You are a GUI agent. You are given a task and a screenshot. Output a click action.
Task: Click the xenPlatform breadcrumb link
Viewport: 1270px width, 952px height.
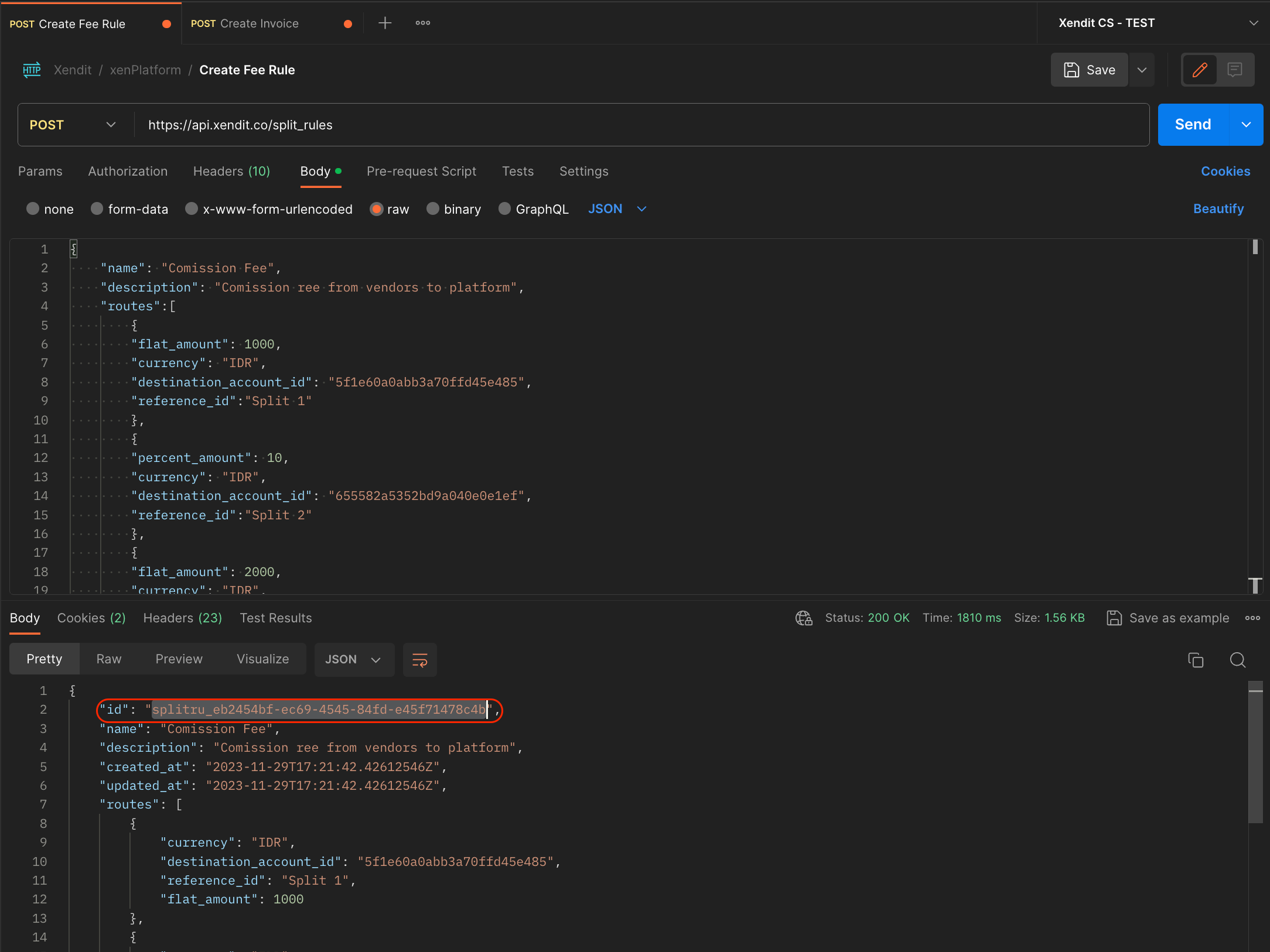tap(145, 70)
